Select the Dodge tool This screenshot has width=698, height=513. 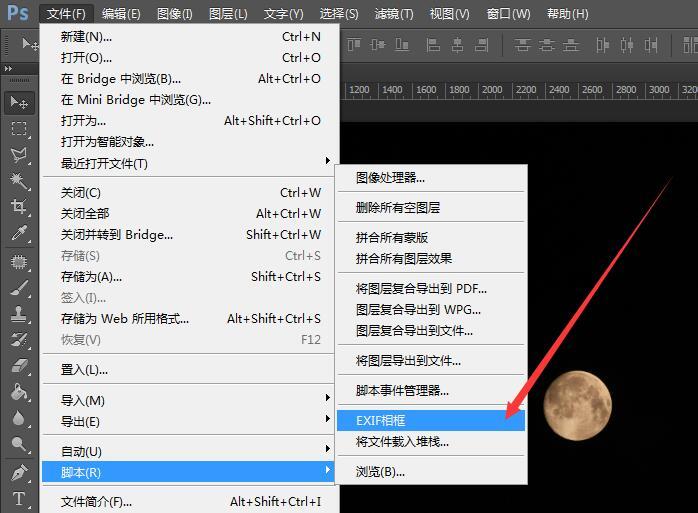coord(19,444)
